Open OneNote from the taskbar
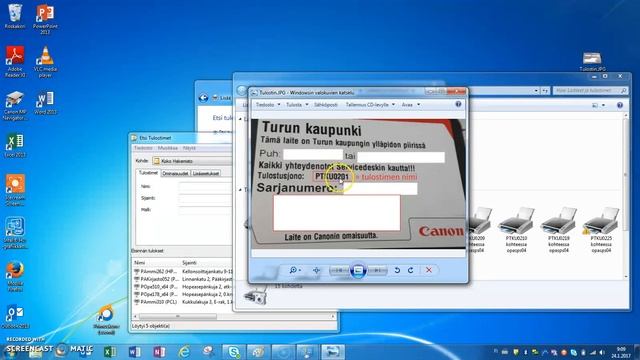Screen dimensions: 640x360 [159, 351]
